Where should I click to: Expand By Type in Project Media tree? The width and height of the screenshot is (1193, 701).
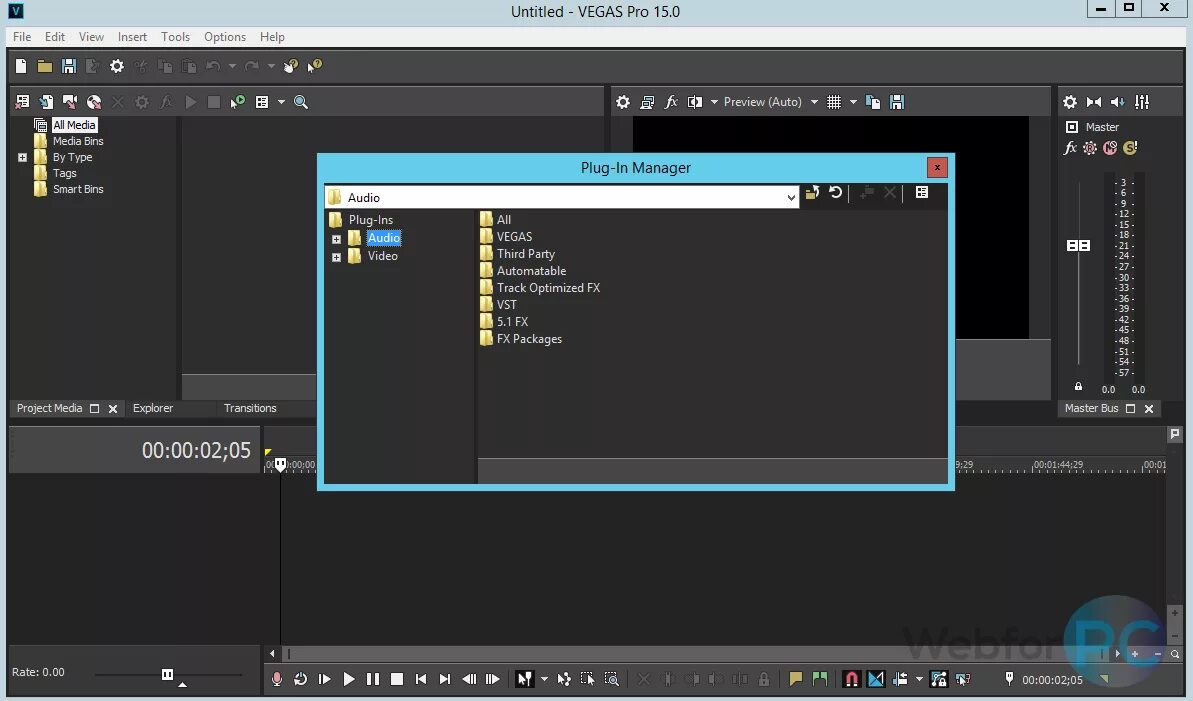[x=22, y=158]
